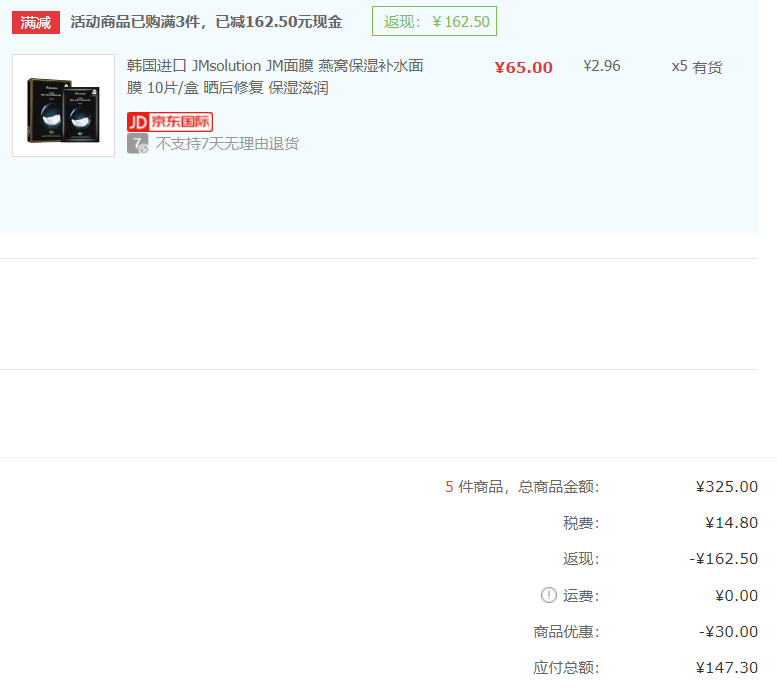Click the -¥30.00 product discount amount
The width and height of the screenshot is (777, 695).
click(728, 632)
